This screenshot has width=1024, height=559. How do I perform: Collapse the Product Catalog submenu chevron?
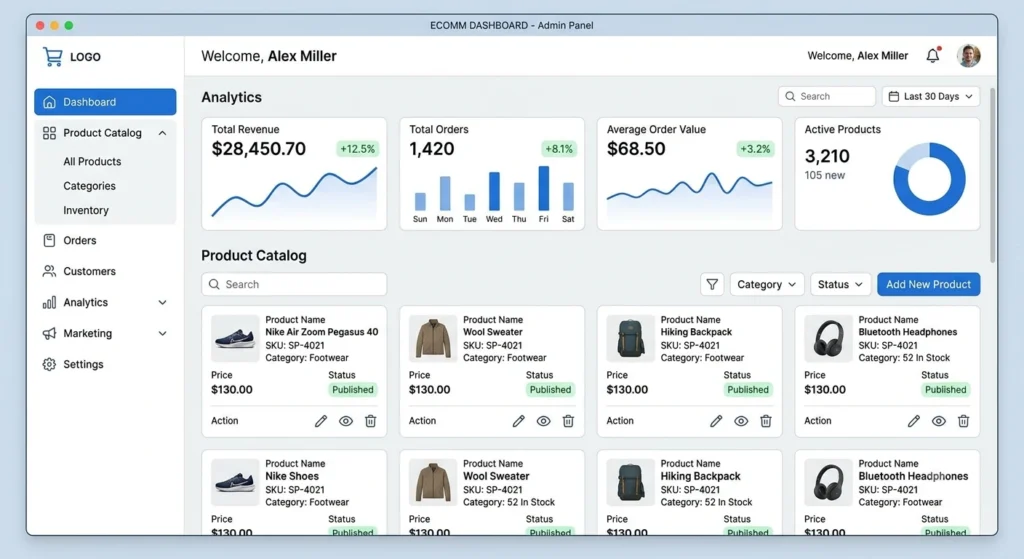(x=163, y=133)
